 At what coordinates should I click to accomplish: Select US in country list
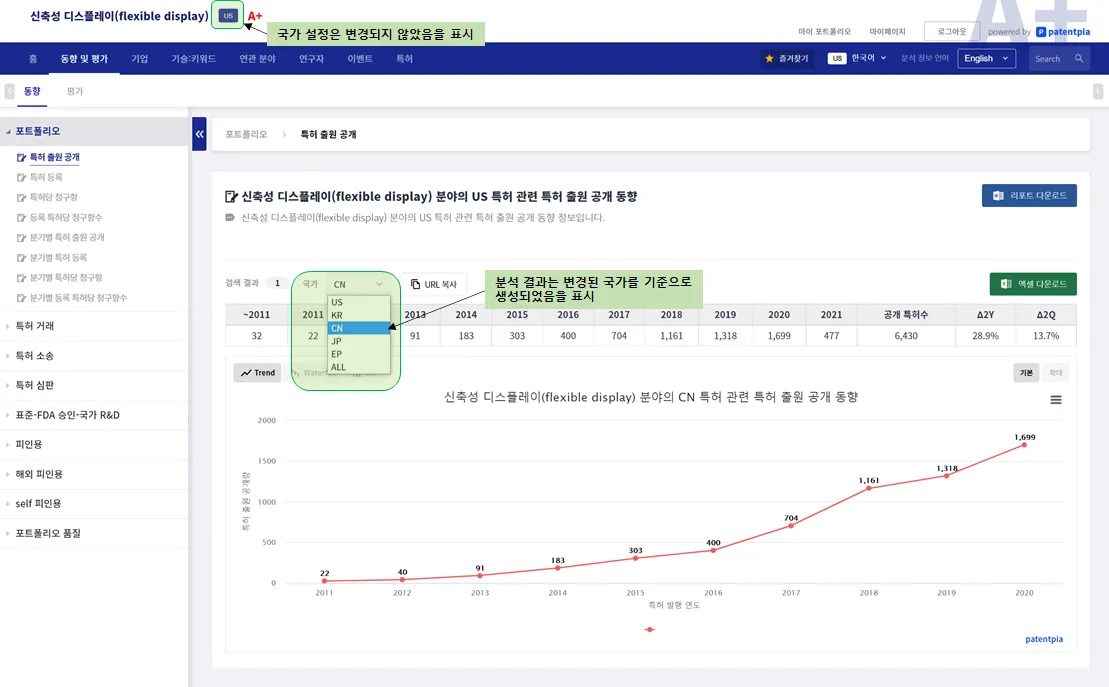click(359, 302)
